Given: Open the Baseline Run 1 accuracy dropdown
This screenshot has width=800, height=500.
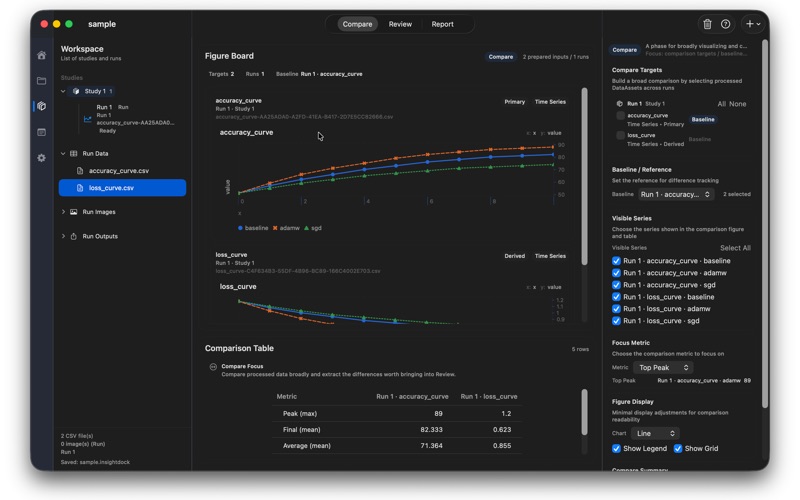Looking at the screenshot, I should (676, 194).
